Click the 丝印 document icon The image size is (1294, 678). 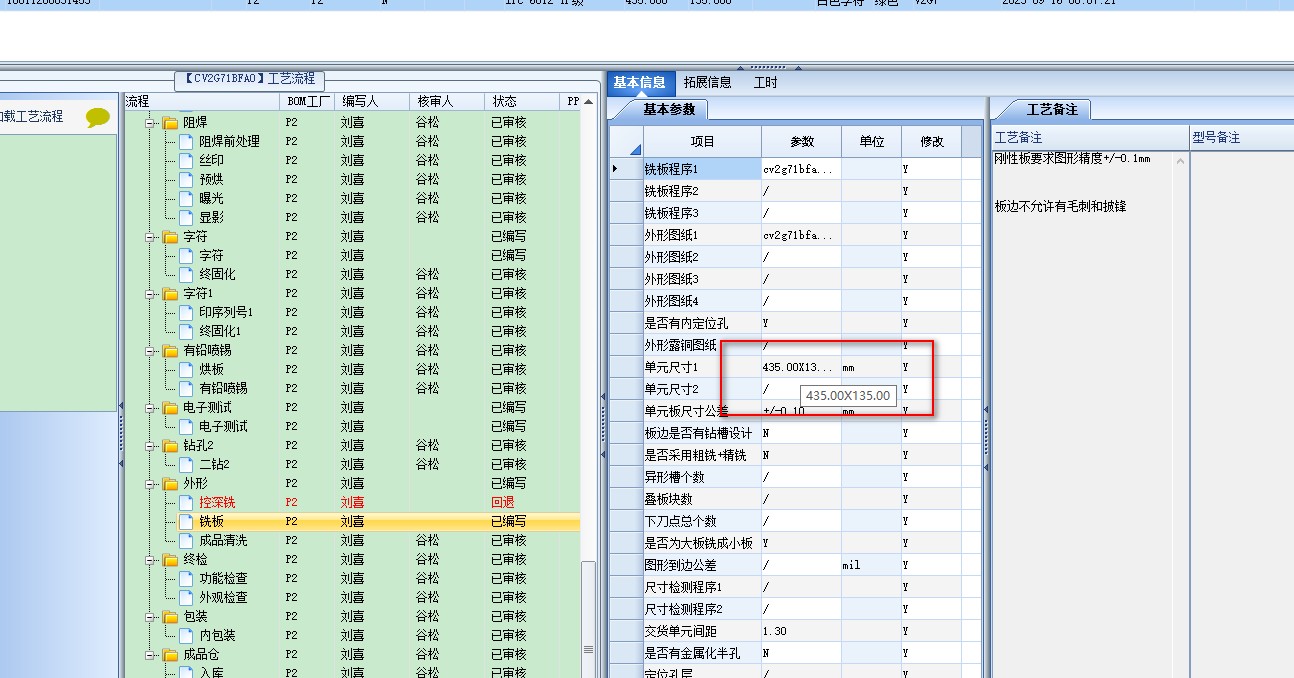tap(186, 161)
